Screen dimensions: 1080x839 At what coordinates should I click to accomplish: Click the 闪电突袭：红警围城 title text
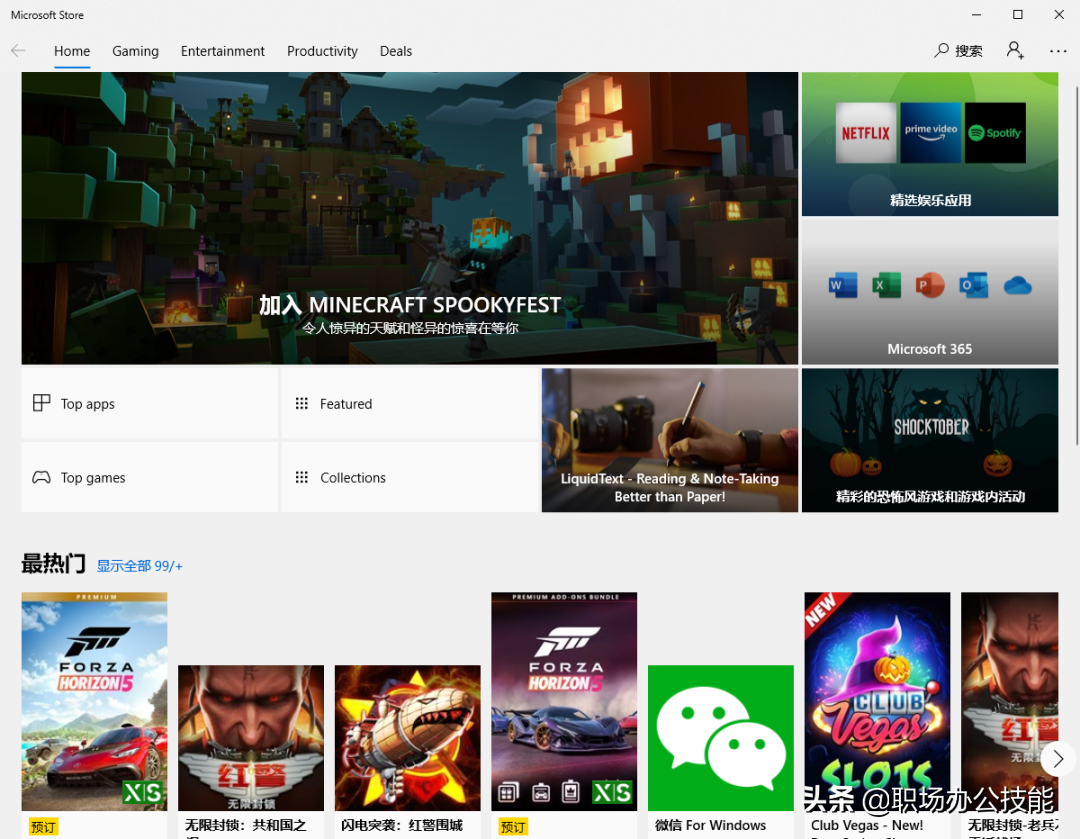402,825
